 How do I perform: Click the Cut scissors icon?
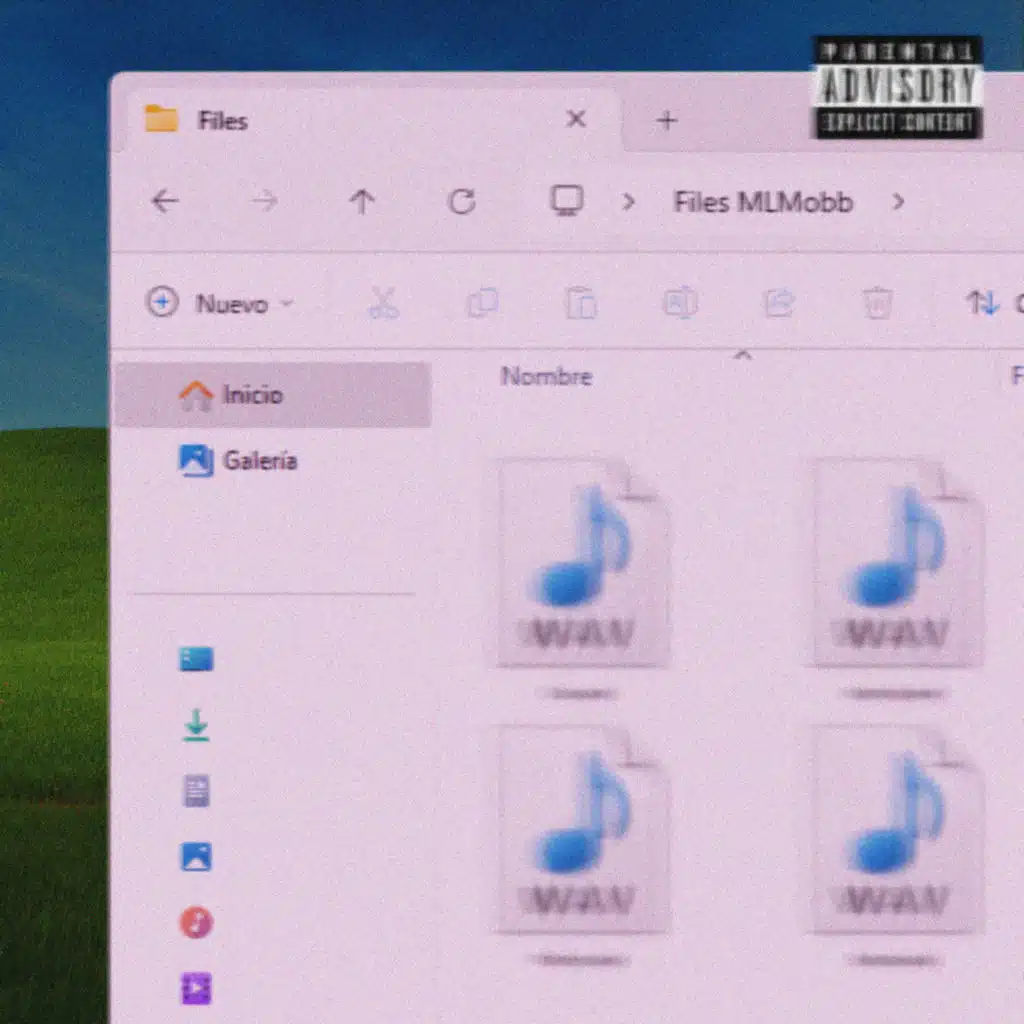tap(383, 303)
